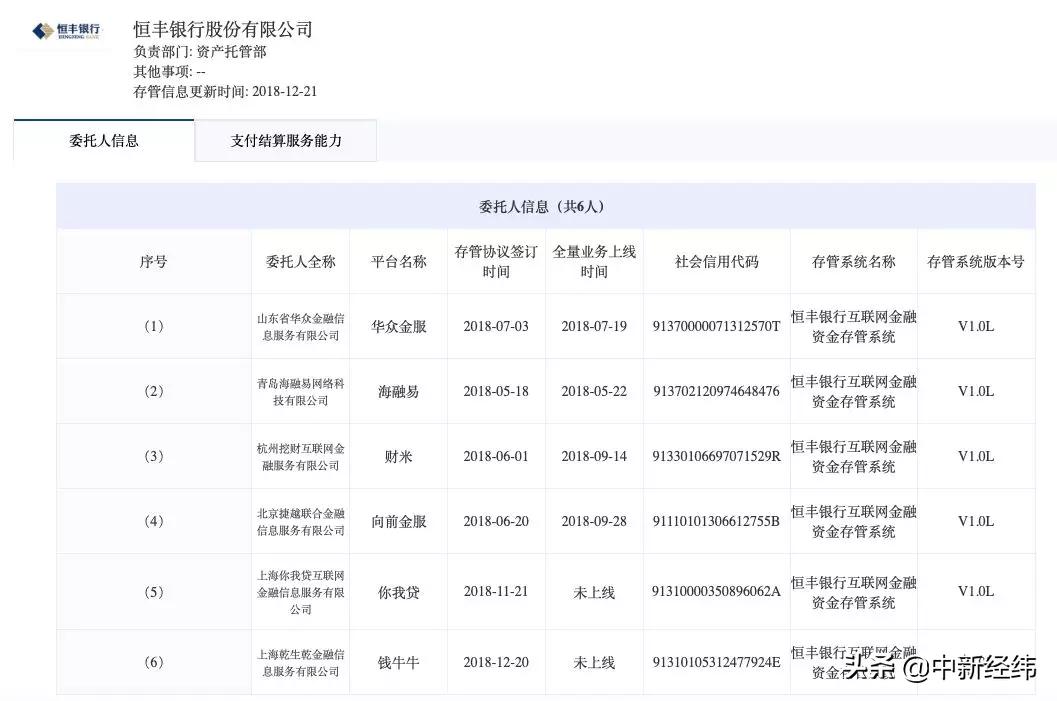Select the credit code in 钱牛牛 row
Viewport: 1057px width, 701px height.
pyautogui.click(x=717, y=662)
